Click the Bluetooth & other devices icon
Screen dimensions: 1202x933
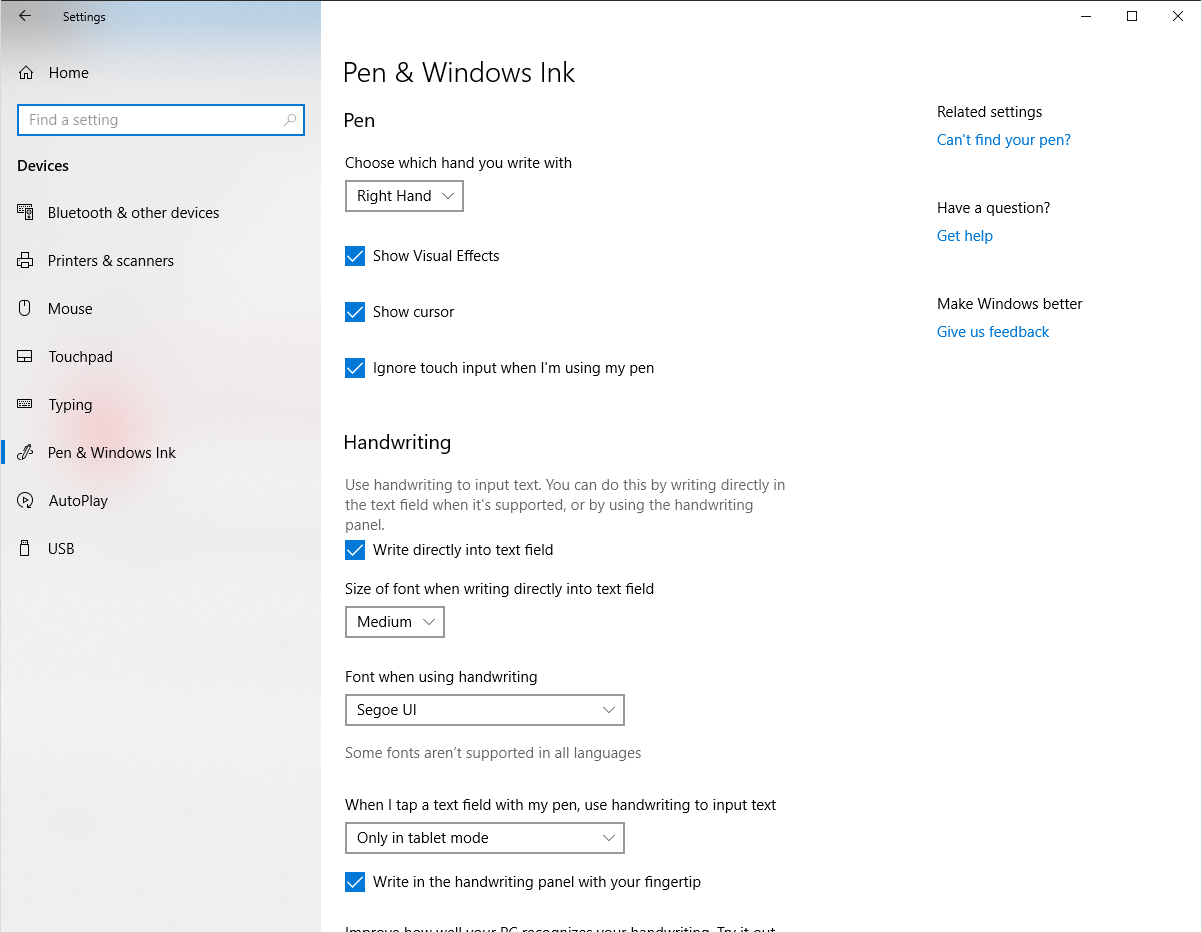tap(26, 212)
